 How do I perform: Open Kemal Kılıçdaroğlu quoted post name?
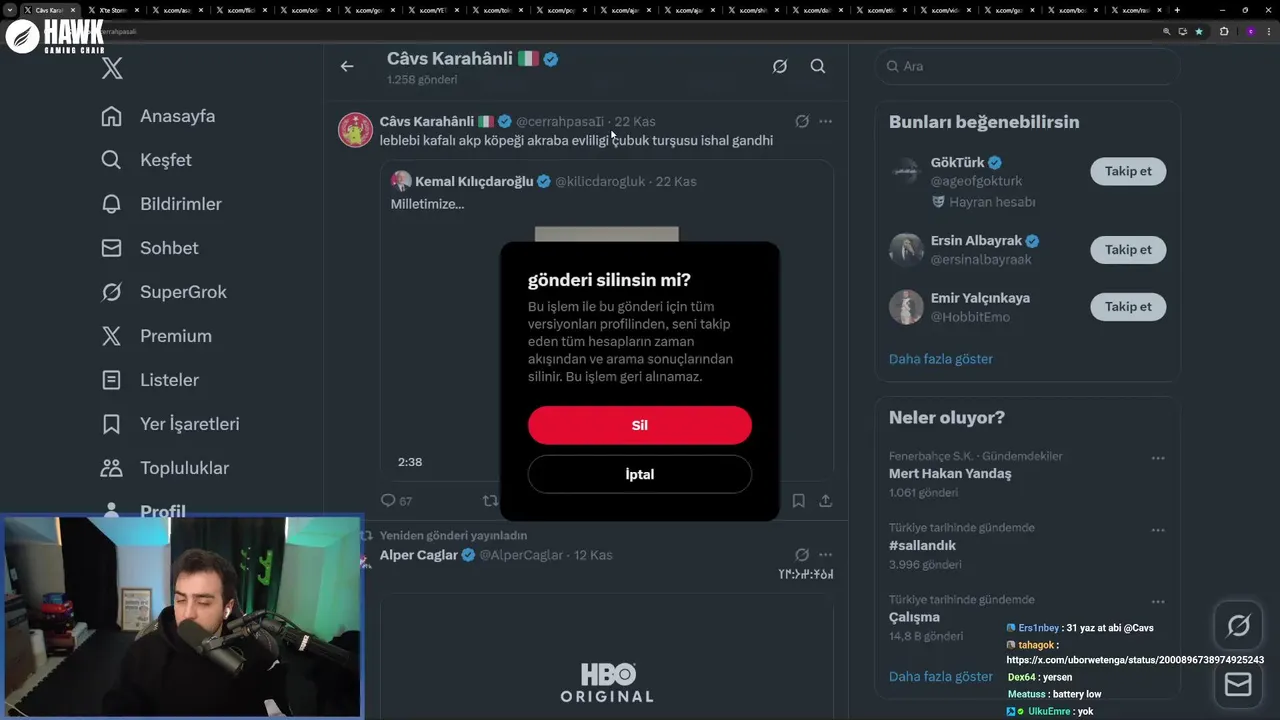(x=474, y=181)
